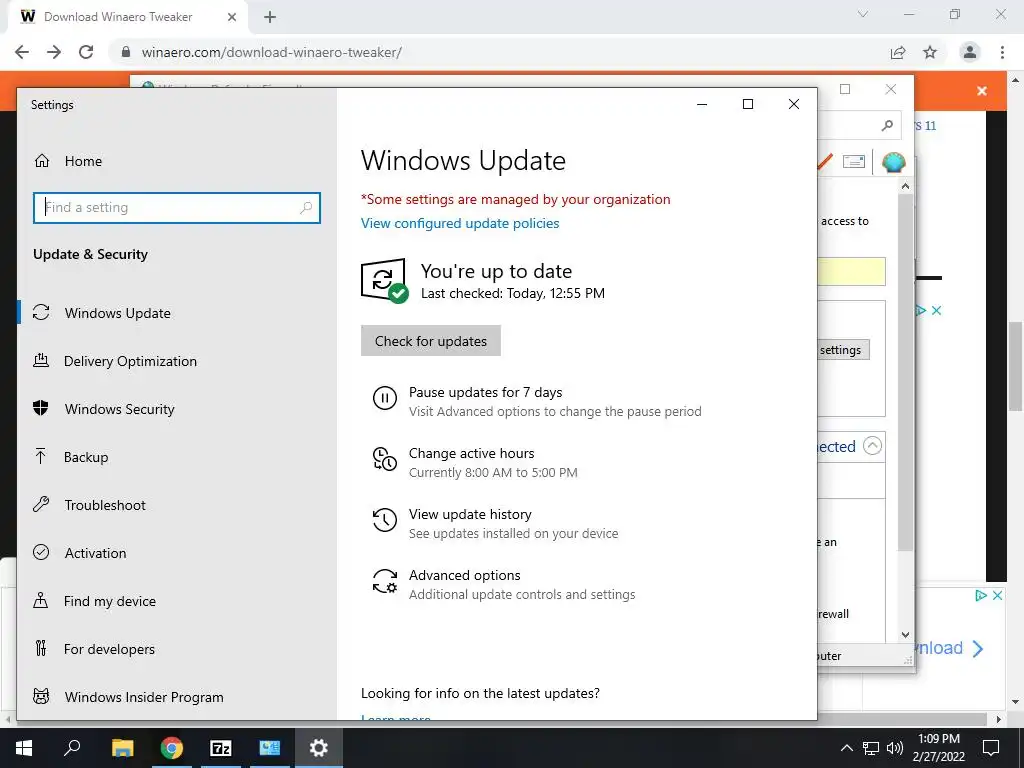Click the search magnifier in background window

887,125
